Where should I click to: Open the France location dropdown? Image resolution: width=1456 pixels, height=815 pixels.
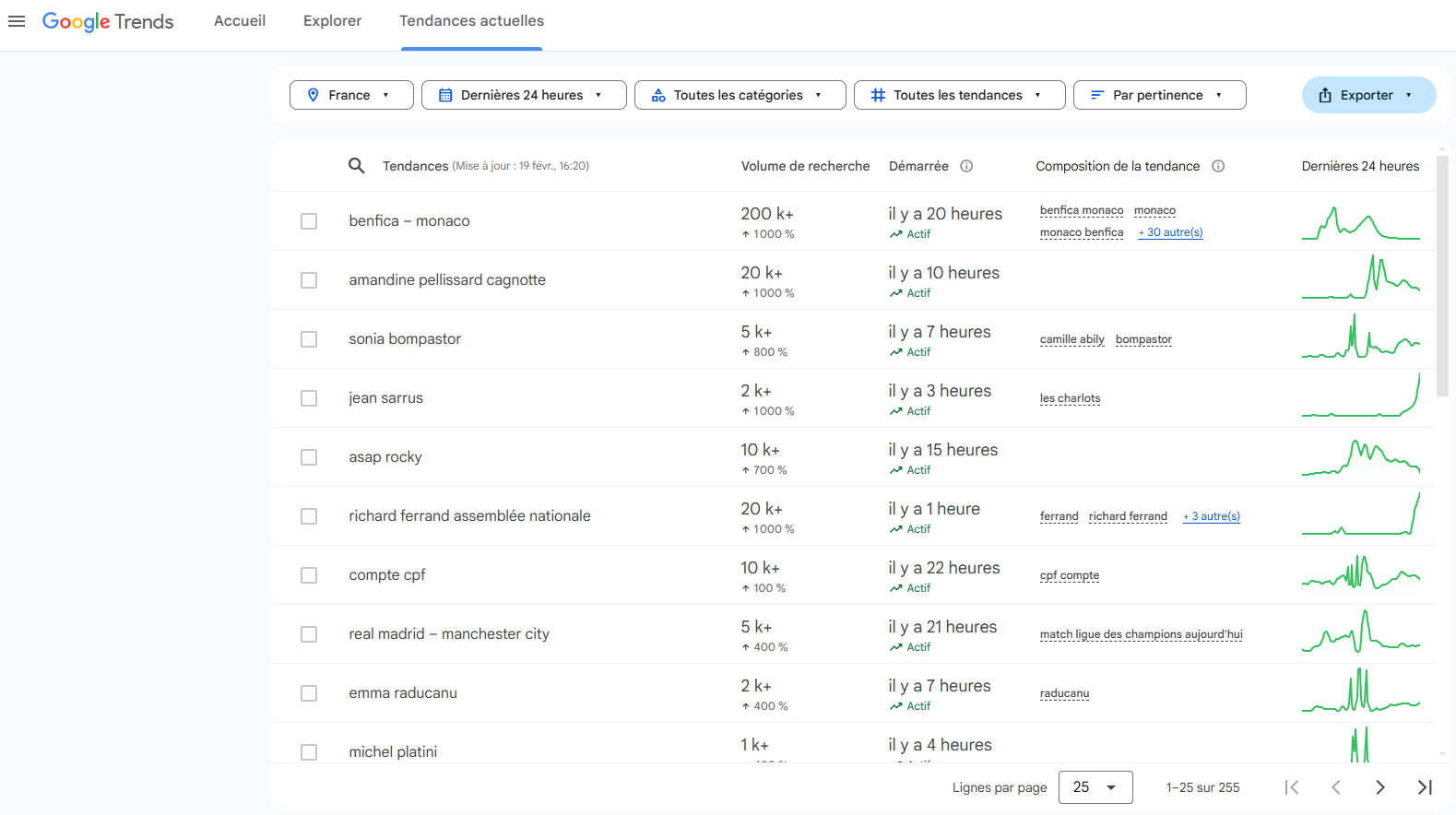[x=351, y=95]
